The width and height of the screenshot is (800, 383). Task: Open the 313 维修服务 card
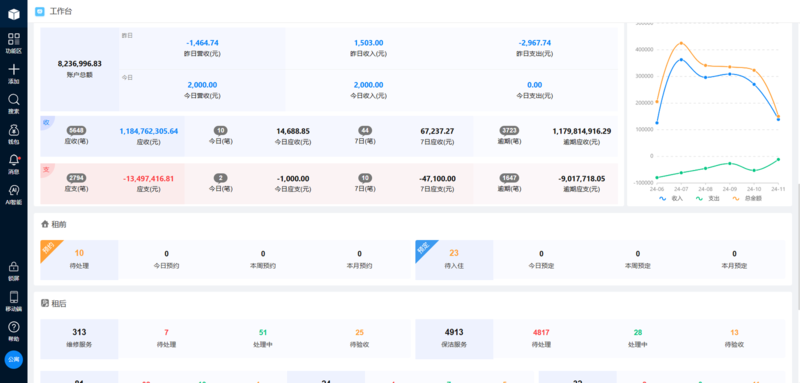[x=79, y=339]
